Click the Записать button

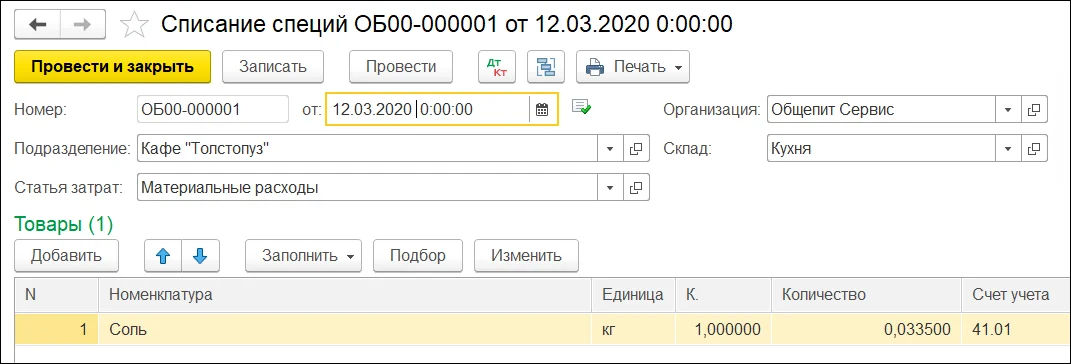point(273,67)
